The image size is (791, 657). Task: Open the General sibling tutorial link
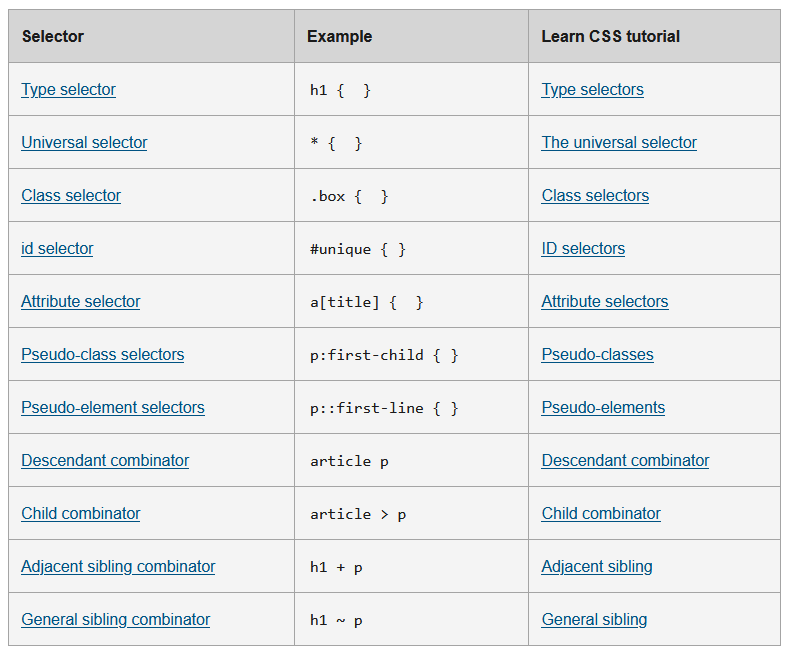click(595, 620)
